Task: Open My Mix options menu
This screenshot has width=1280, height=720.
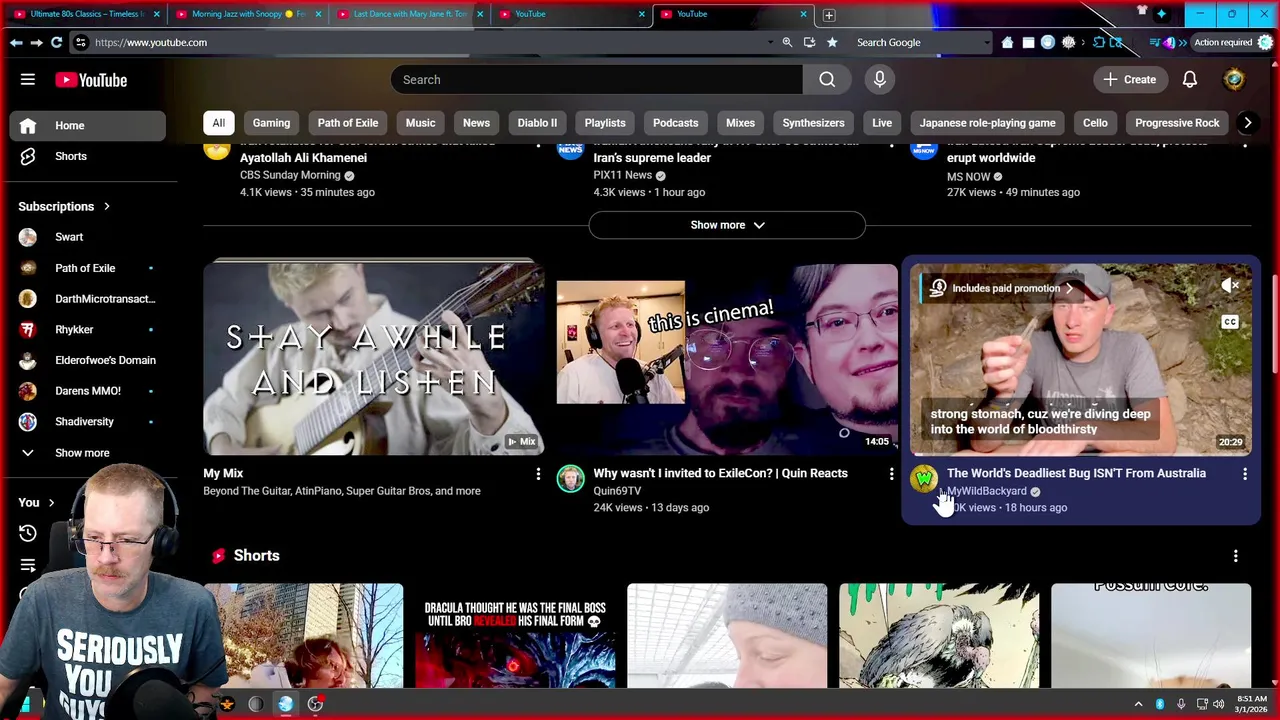Action: (x=538, y=474)
